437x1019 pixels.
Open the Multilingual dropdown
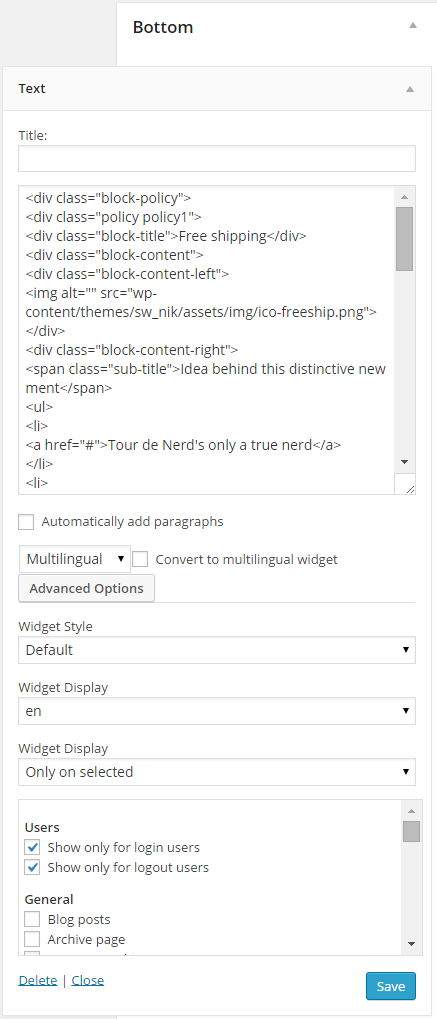(x=75, y=559)
